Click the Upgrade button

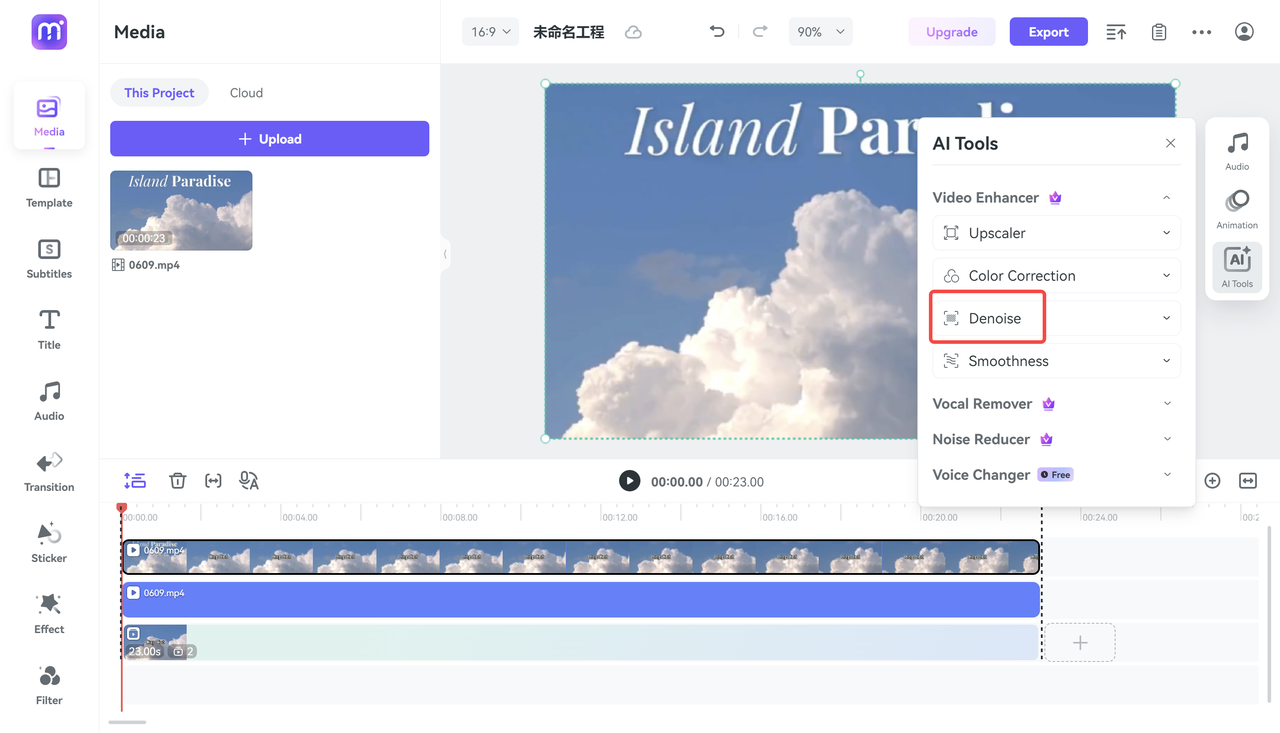(951, 31)
